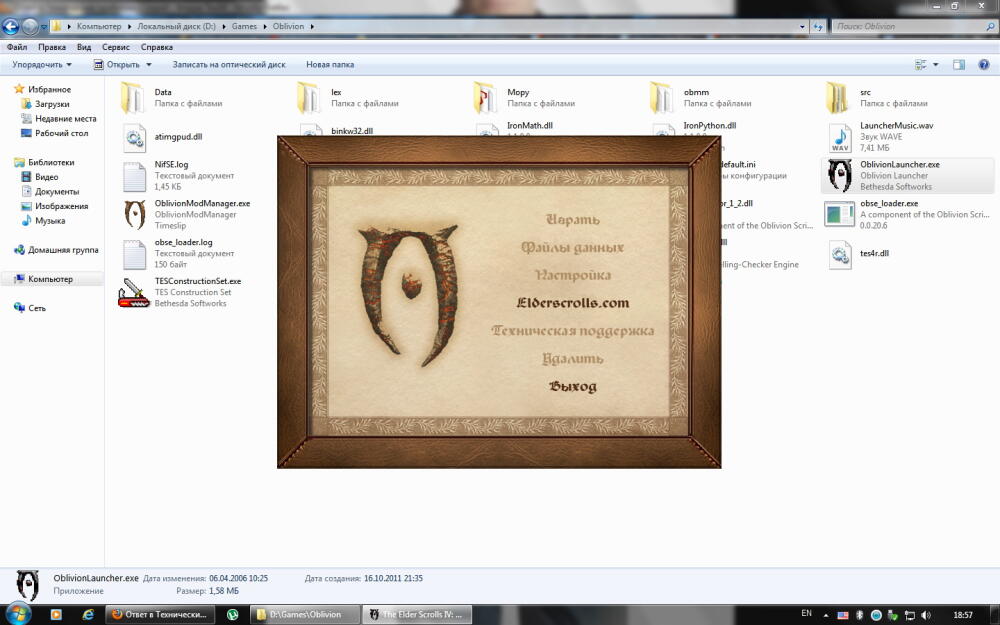1000x625 pixels.
Task: Click the IronPython.dll file name
Action: [709, 126]
